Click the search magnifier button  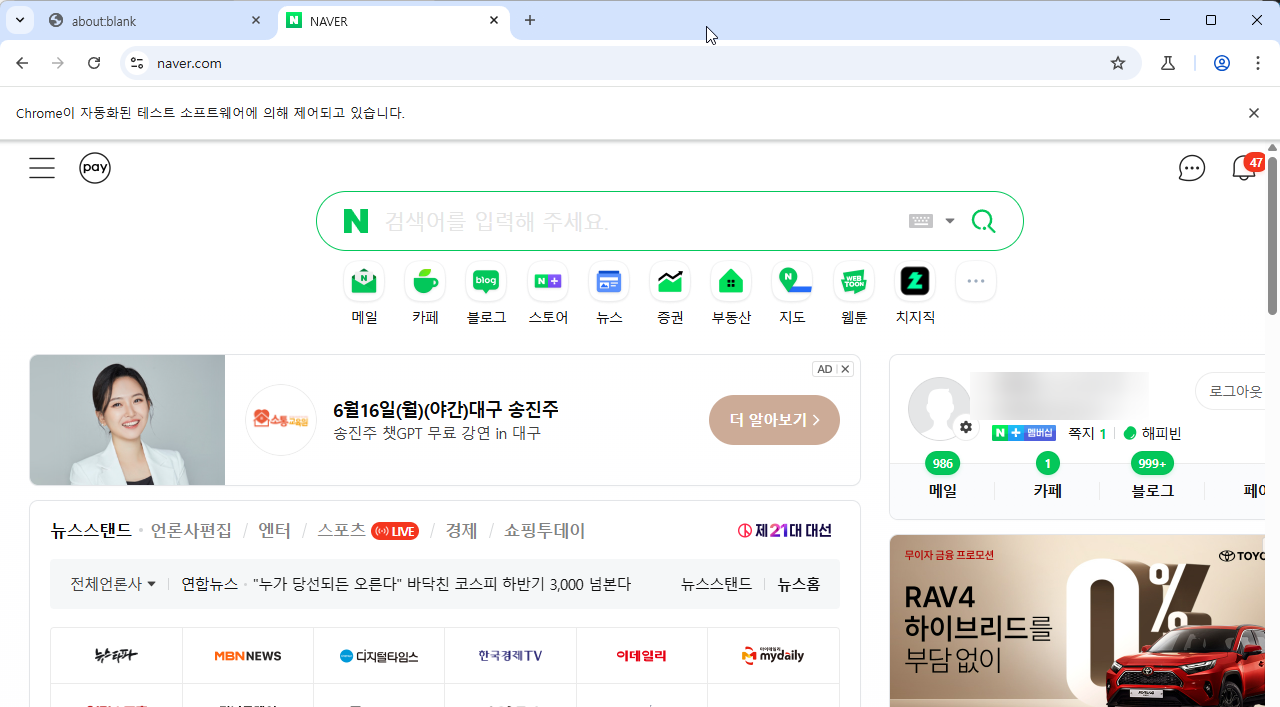tap(983, 220)
